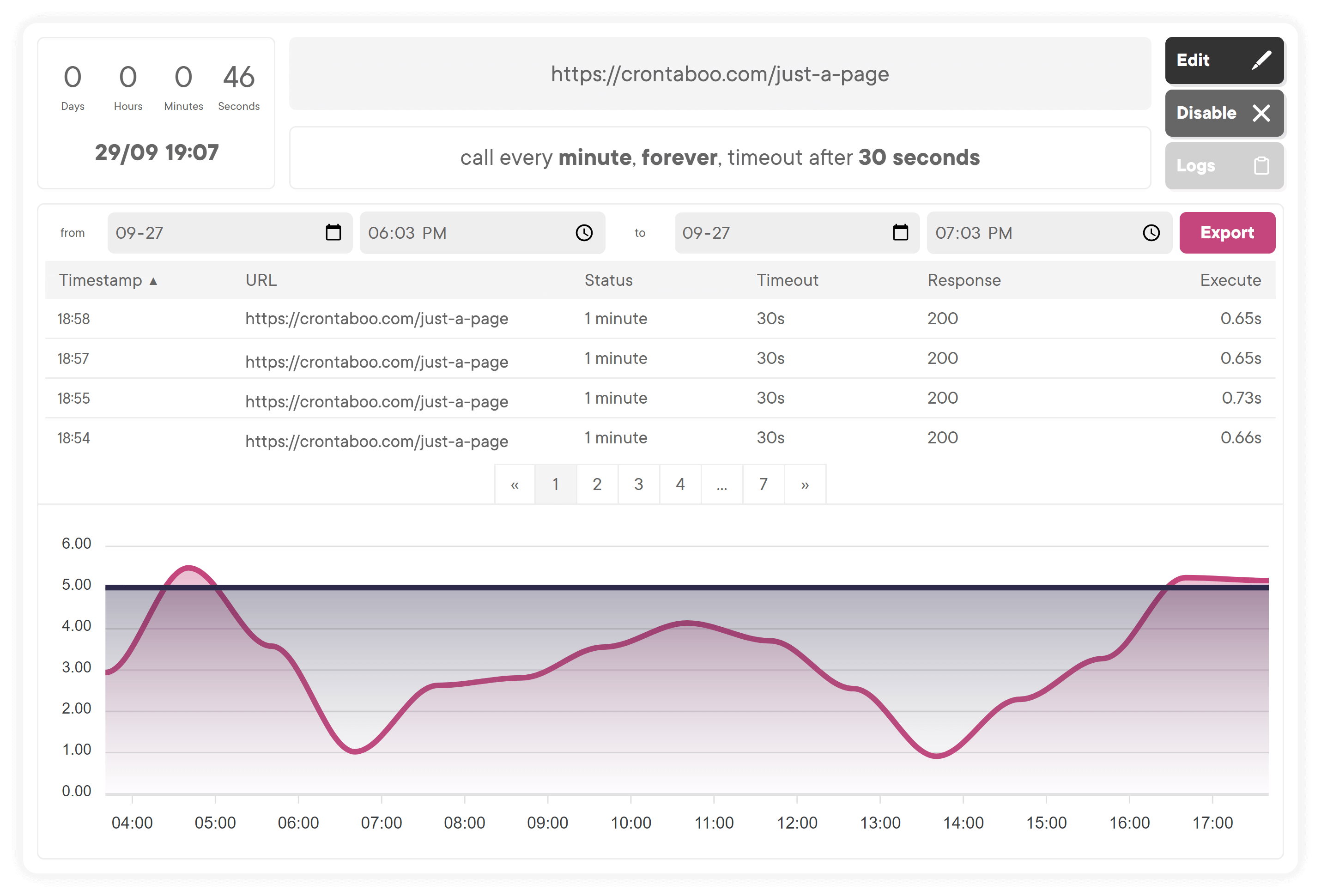
Task: Click the clipboard icon on Logs button
Action: [1261, 166]
